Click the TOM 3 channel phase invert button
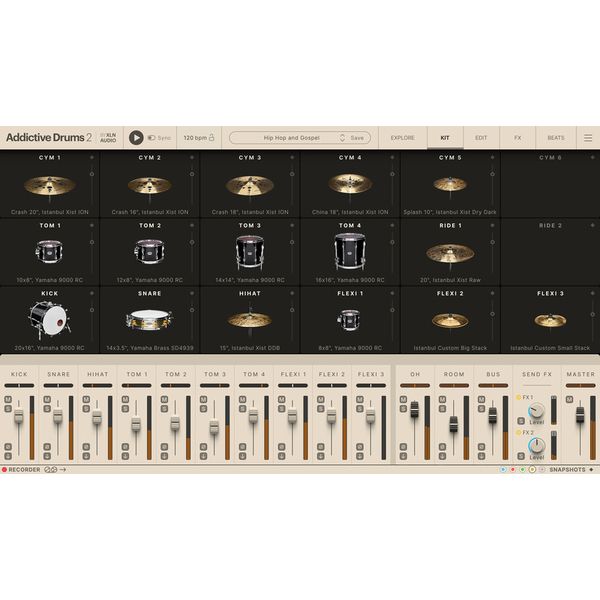600x600 pixels. pos(203,447)
